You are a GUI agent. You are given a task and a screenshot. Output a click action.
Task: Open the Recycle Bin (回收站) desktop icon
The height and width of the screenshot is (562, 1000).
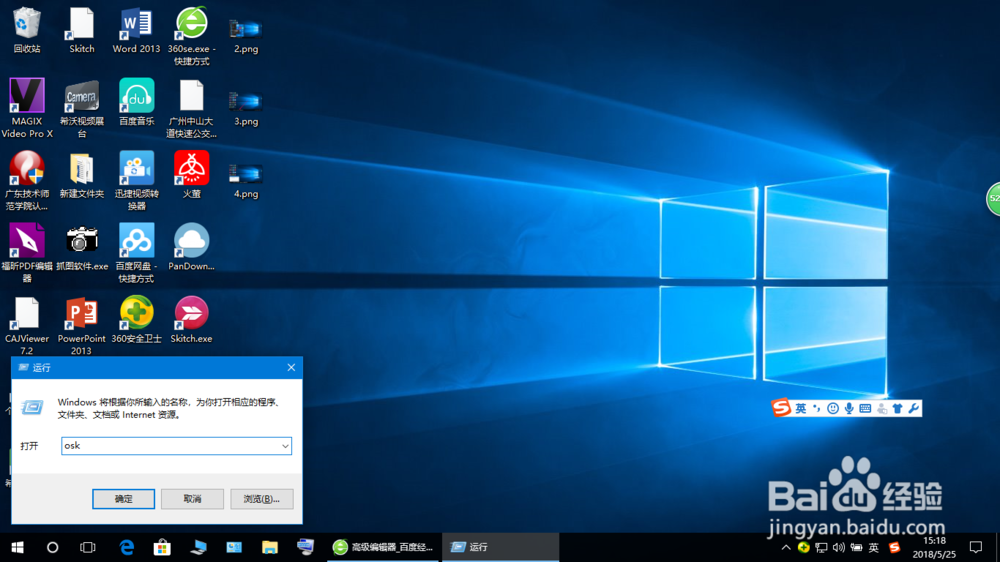[x=27, y=24]
